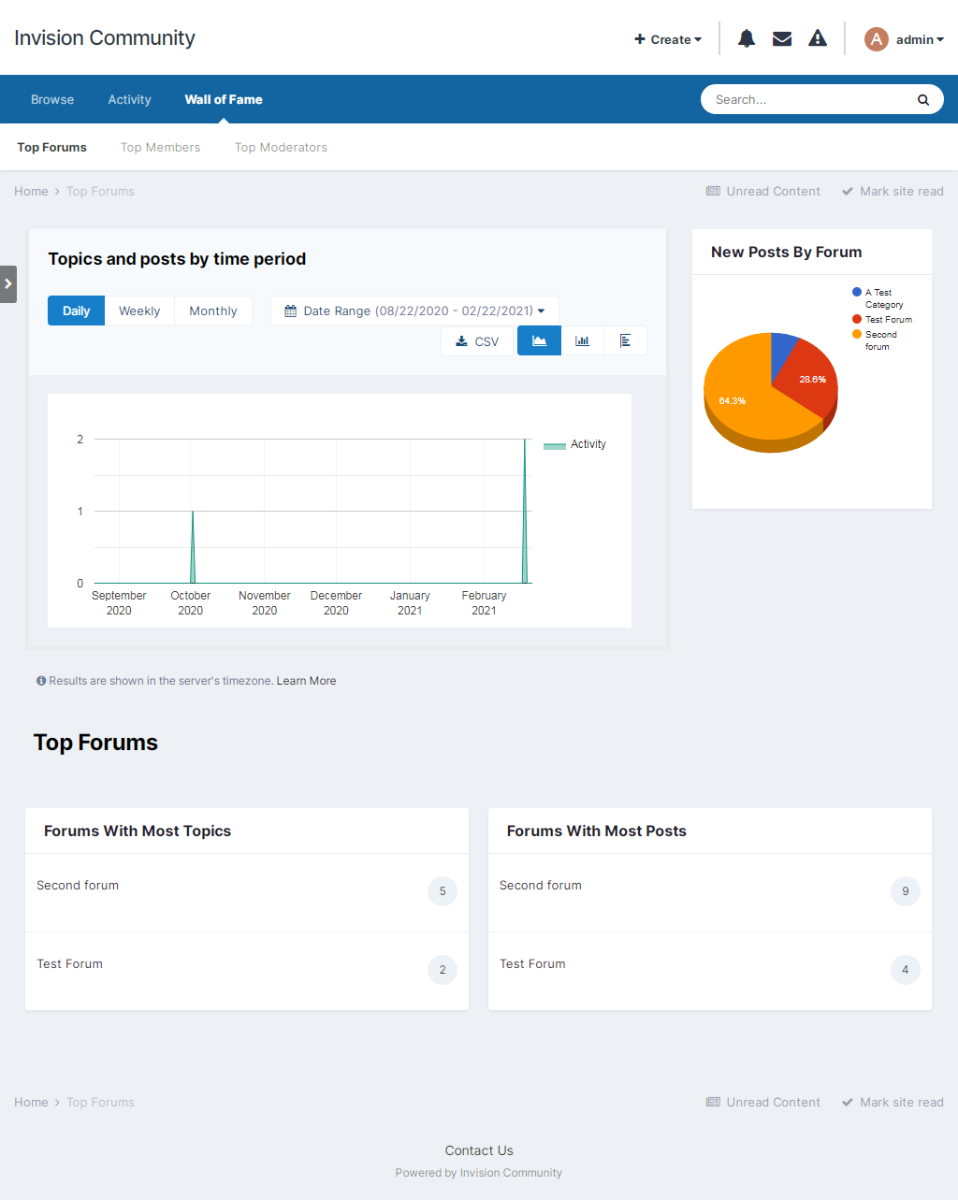Open the admin account dropdown
The width and height of the screenshot is (958, 1200).
[904, 40]
